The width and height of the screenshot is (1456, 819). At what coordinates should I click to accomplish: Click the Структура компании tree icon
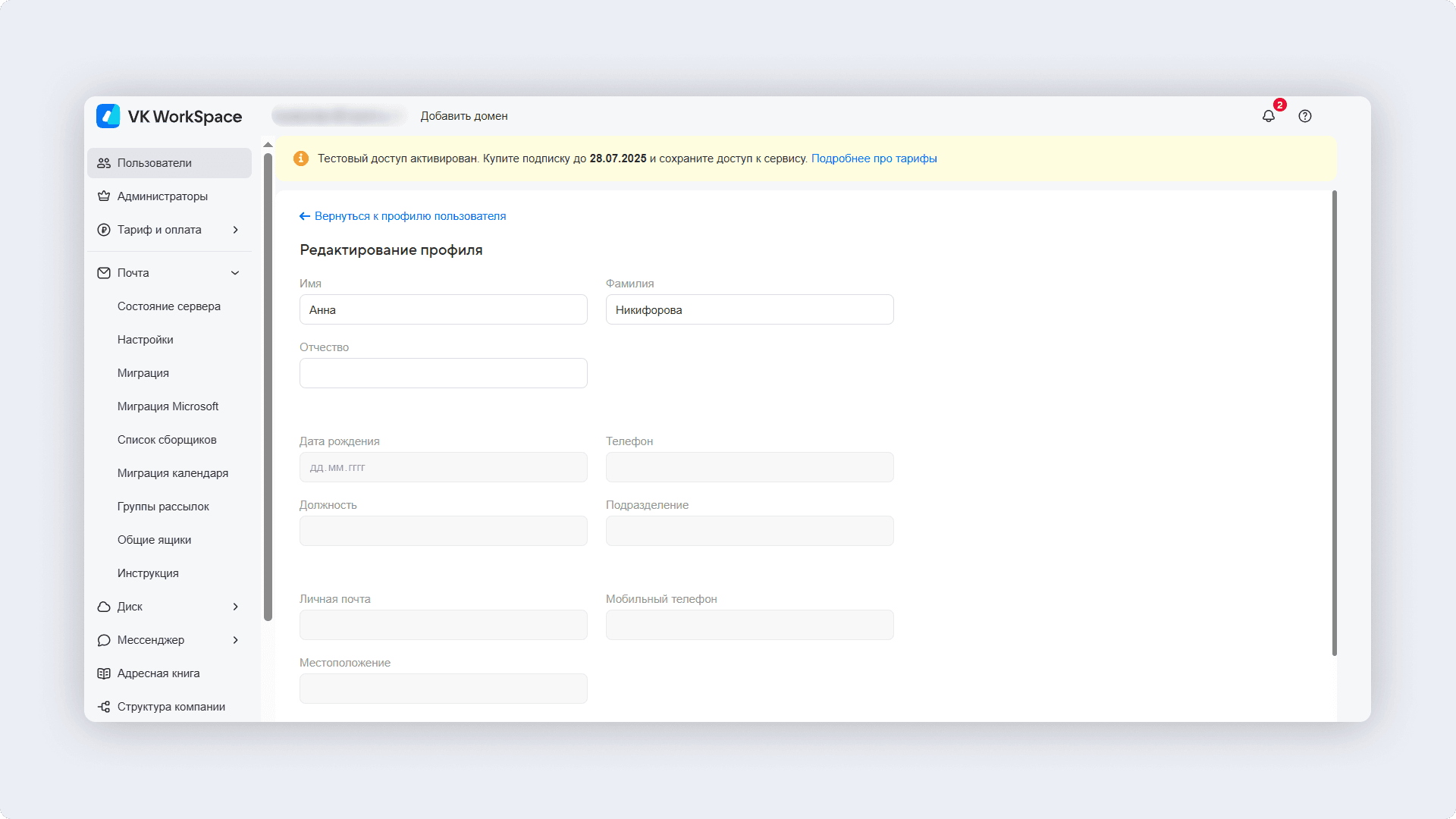point(104,707)
